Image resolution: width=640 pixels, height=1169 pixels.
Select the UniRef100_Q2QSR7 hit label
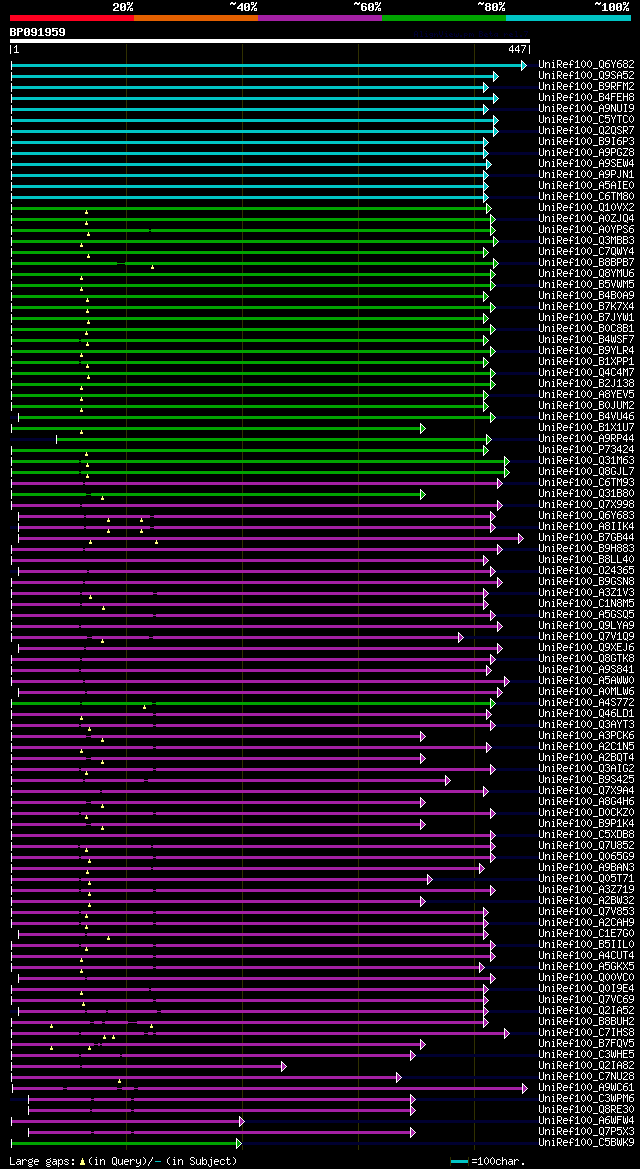(586, 130)
